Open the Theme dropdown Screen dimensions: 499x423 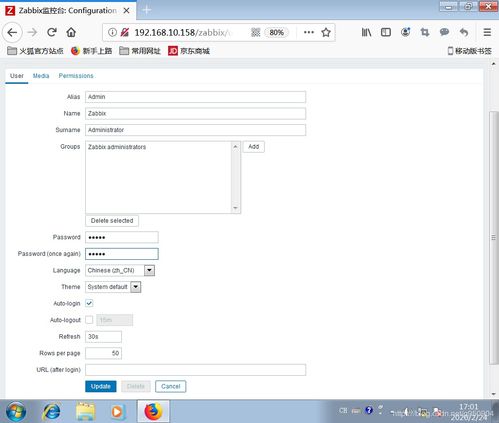click(136, 287)
